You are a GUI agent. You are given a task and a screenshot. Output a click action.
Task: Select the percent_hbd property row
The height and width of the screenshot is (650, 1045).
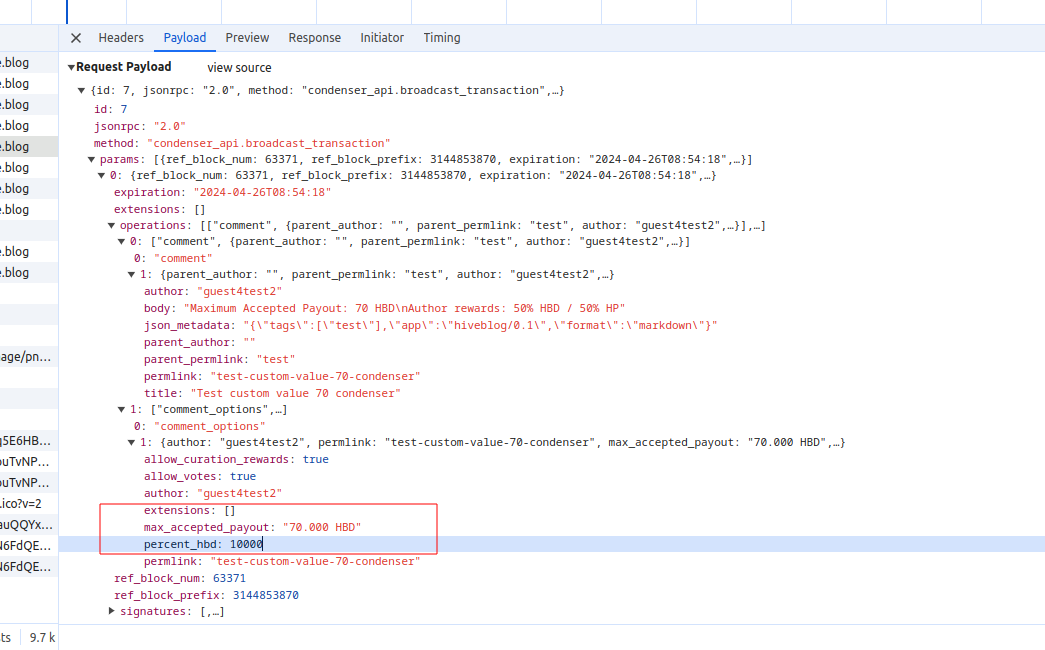coord(203,544)
